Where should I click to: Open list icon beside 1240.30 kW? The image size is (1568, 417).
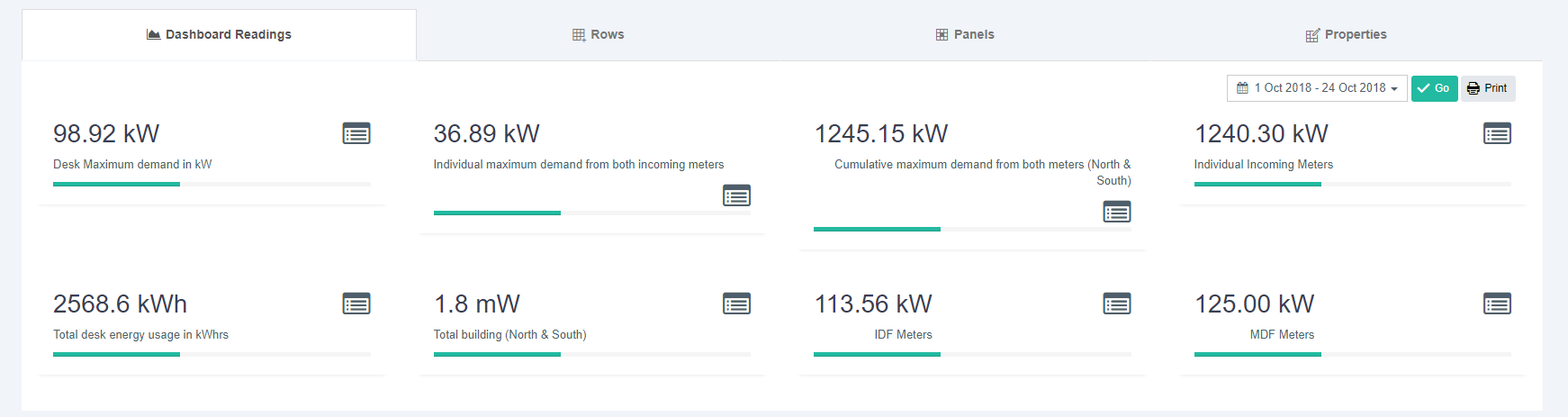tap(1497, 133)
